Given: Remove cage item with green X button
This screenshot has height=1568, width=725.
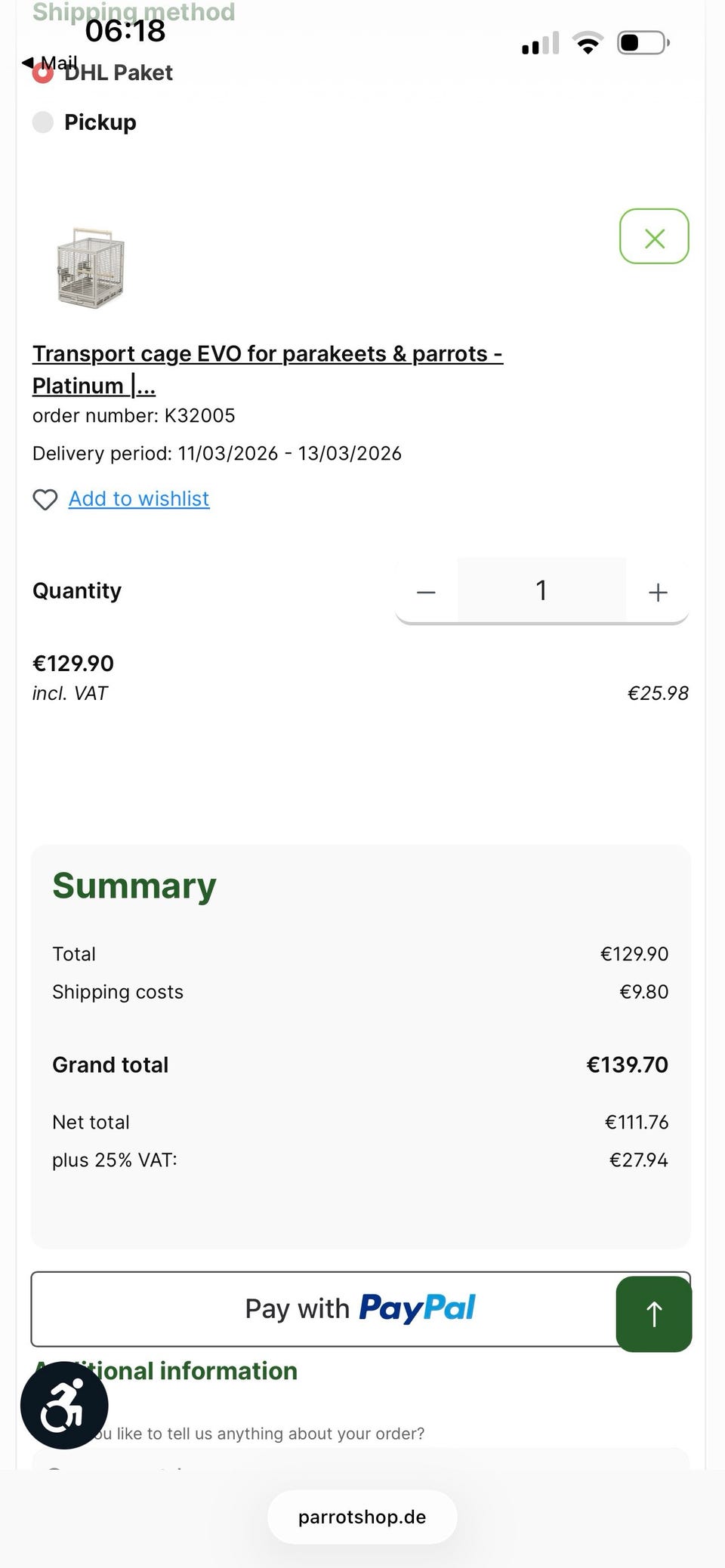Looking at the screenshot, I should [x=654, y=237].
